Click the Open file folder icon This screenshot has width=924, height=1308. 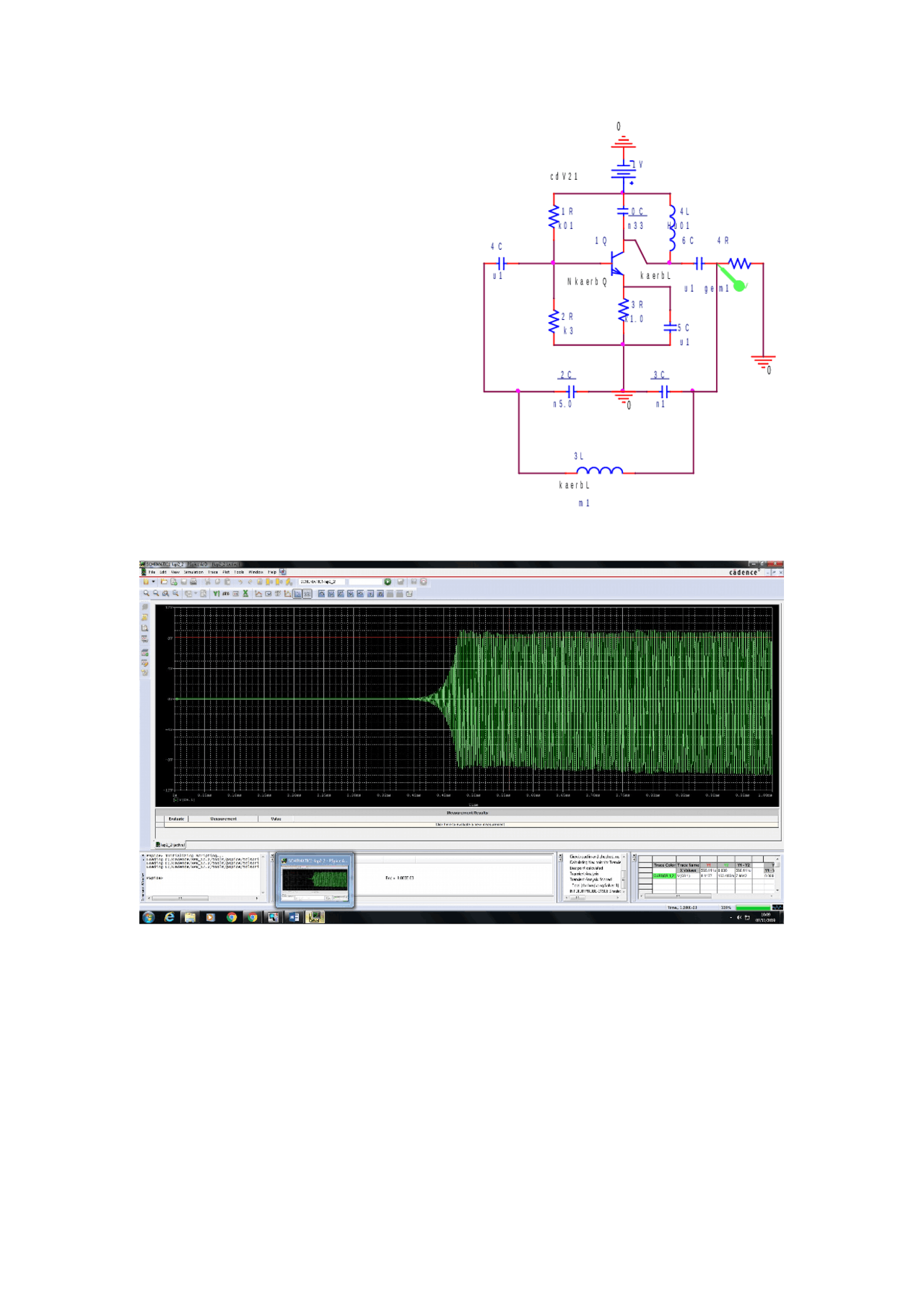pyautogui.click(x=163, y=581)
